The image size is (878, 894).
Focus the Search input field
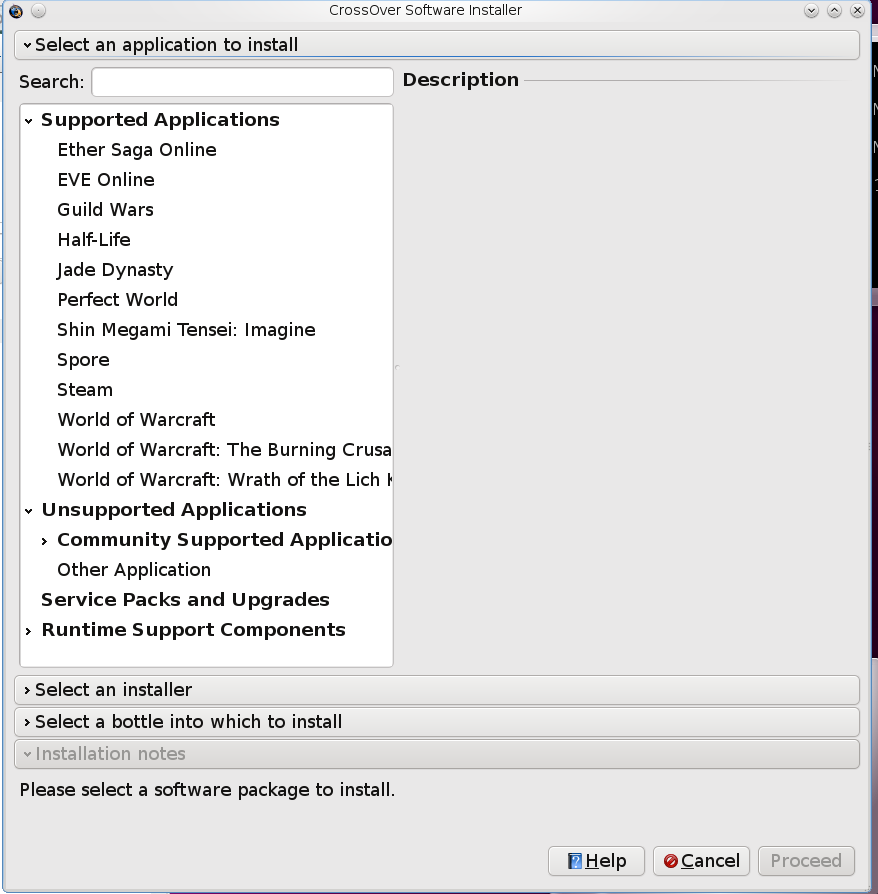pyautogui.click(x=242, y=82)
